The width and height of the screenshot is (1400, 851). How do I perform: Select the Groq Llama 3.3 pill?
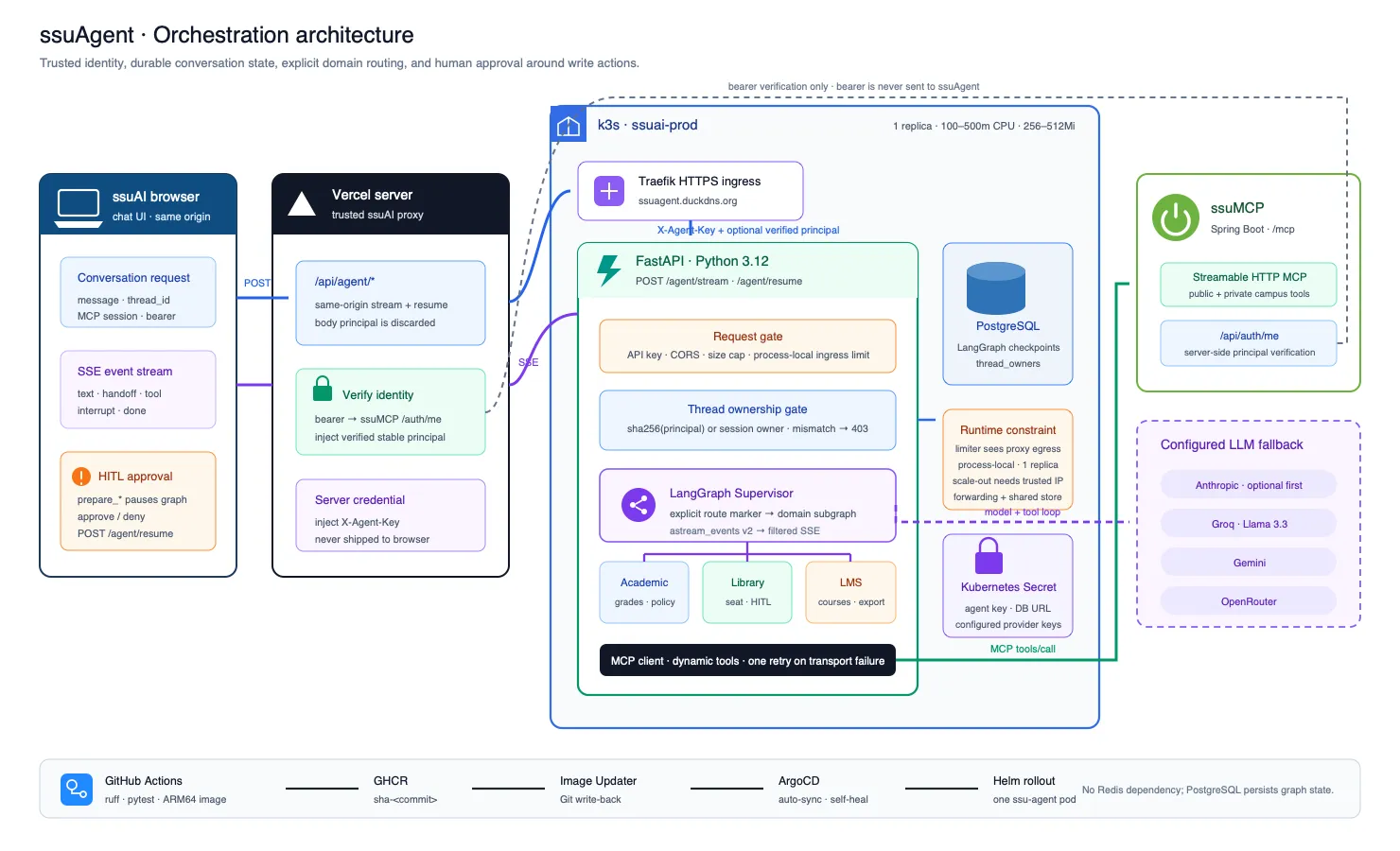pos(1249,524)
